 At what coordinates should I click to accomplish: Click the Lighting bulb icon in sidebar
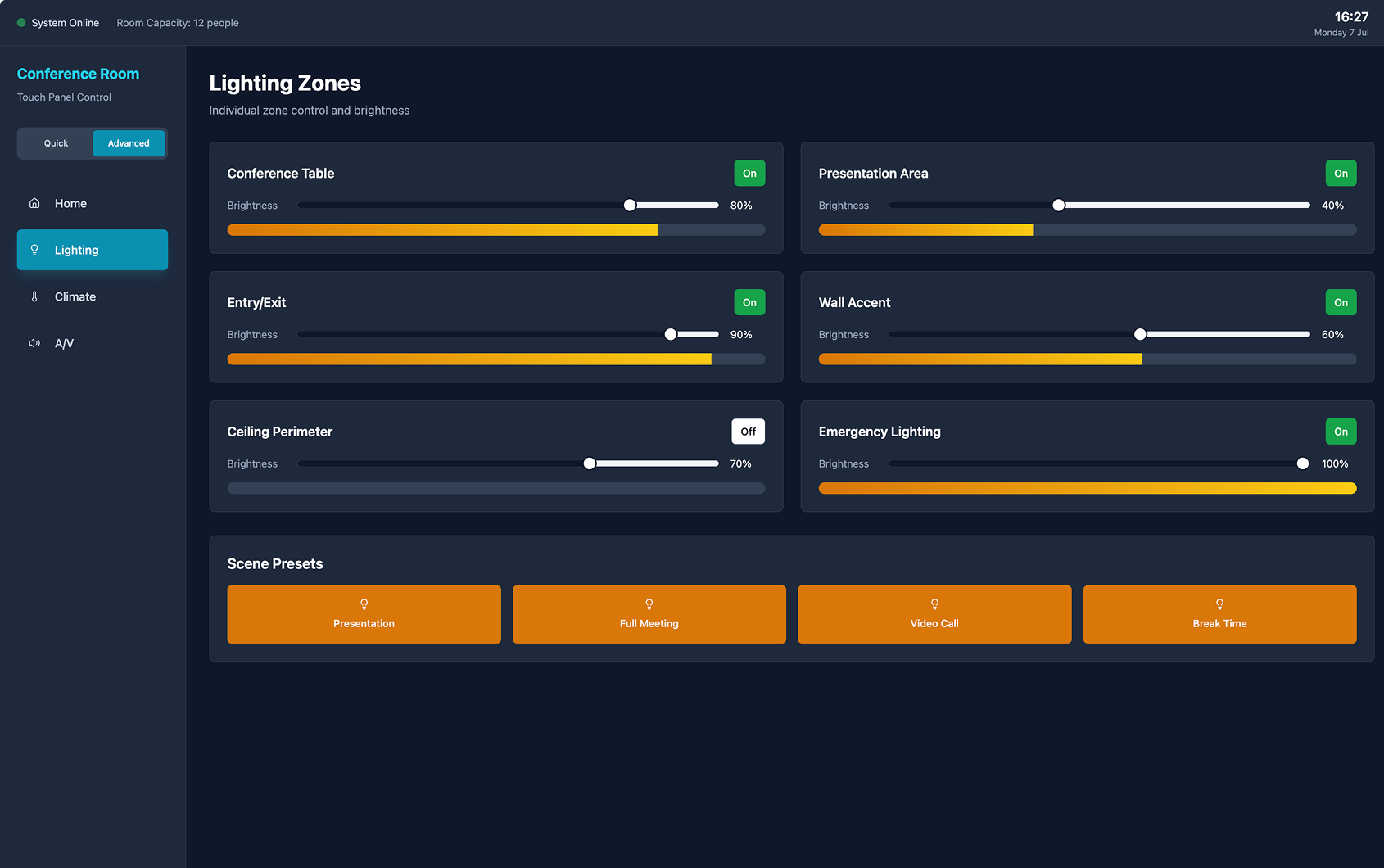click(x=34, y=250)
